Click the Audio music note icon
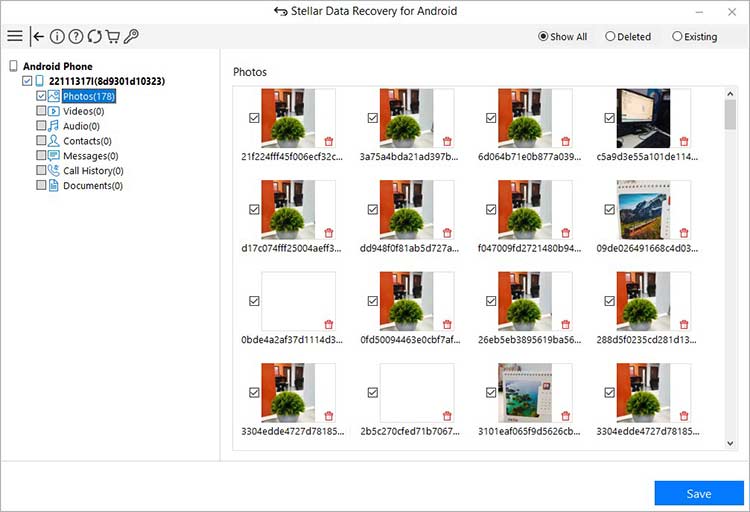Viewport: 750px width, 512px height. pyautogui.click(x=54, y=126)
